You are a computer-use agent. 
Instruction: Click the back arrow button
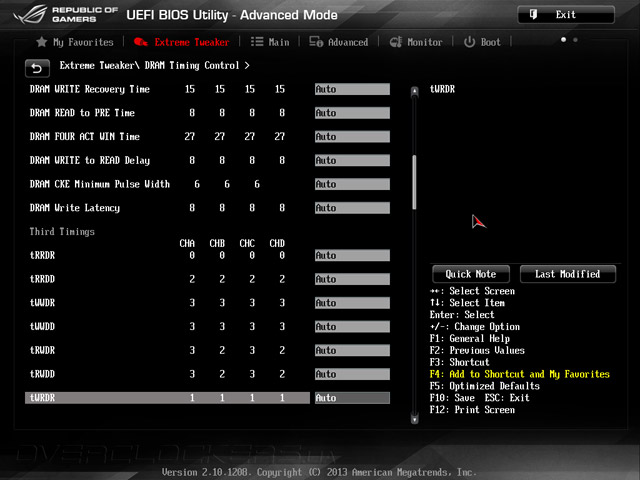pos(37,68)
